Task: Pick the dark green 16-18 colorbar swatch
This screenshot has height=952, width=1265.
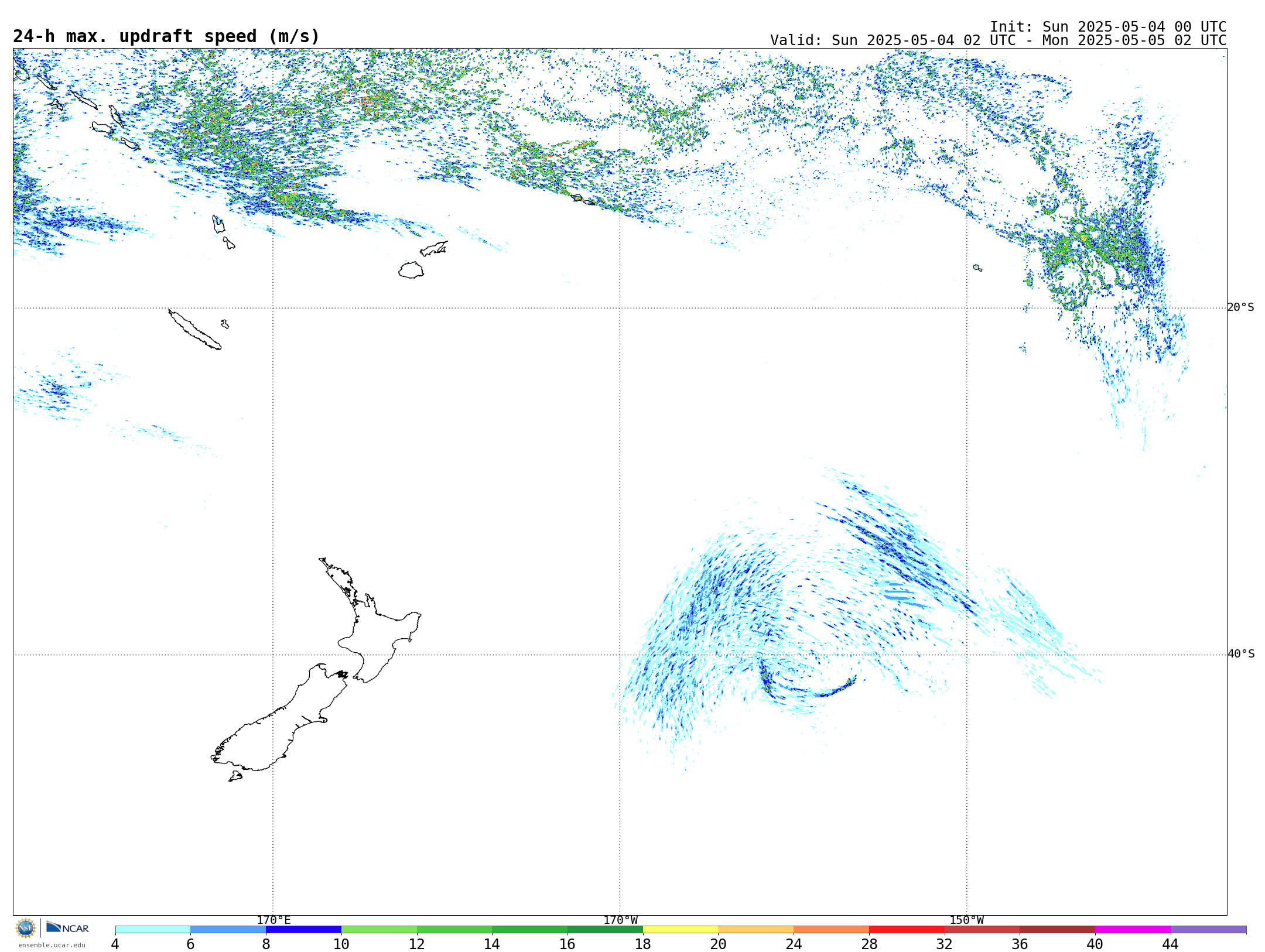Action: tap(606, 930)
